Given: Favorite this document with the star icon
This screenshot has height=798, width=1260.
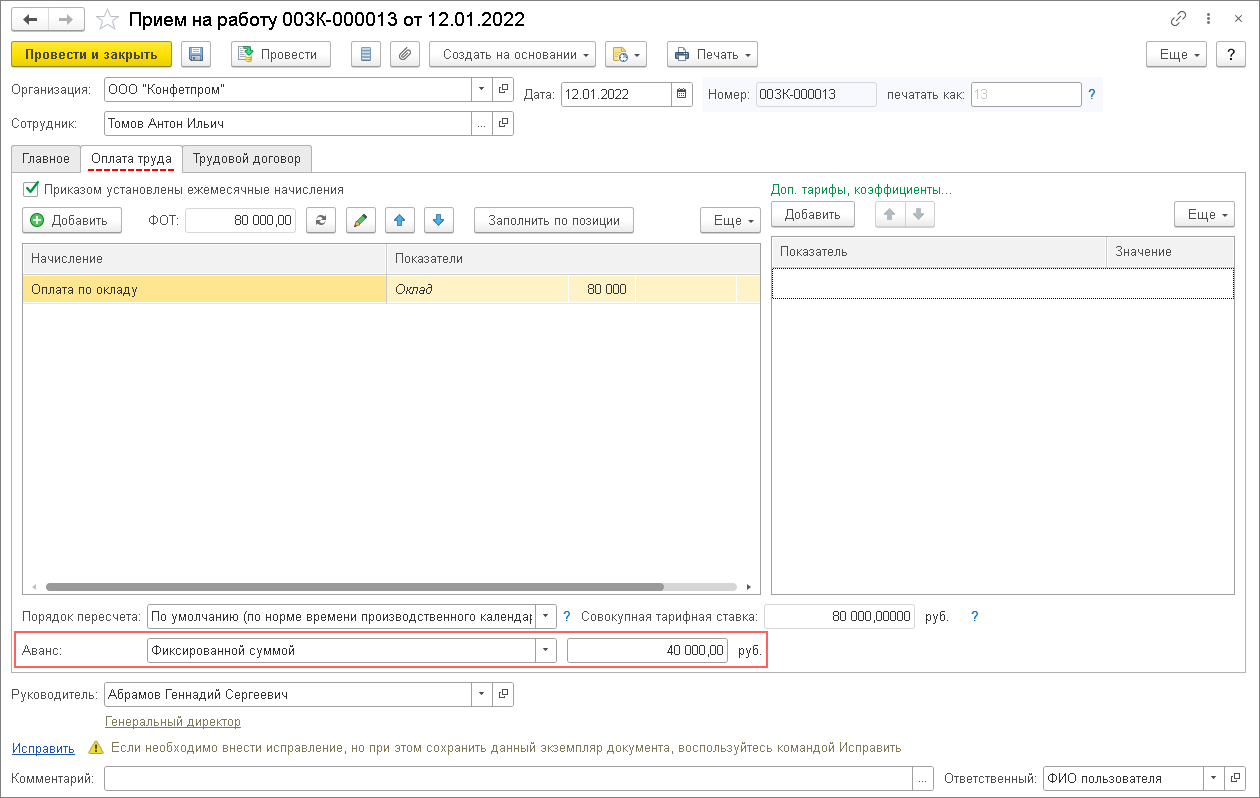Looking at the screenshot, I should click(107, 19).
